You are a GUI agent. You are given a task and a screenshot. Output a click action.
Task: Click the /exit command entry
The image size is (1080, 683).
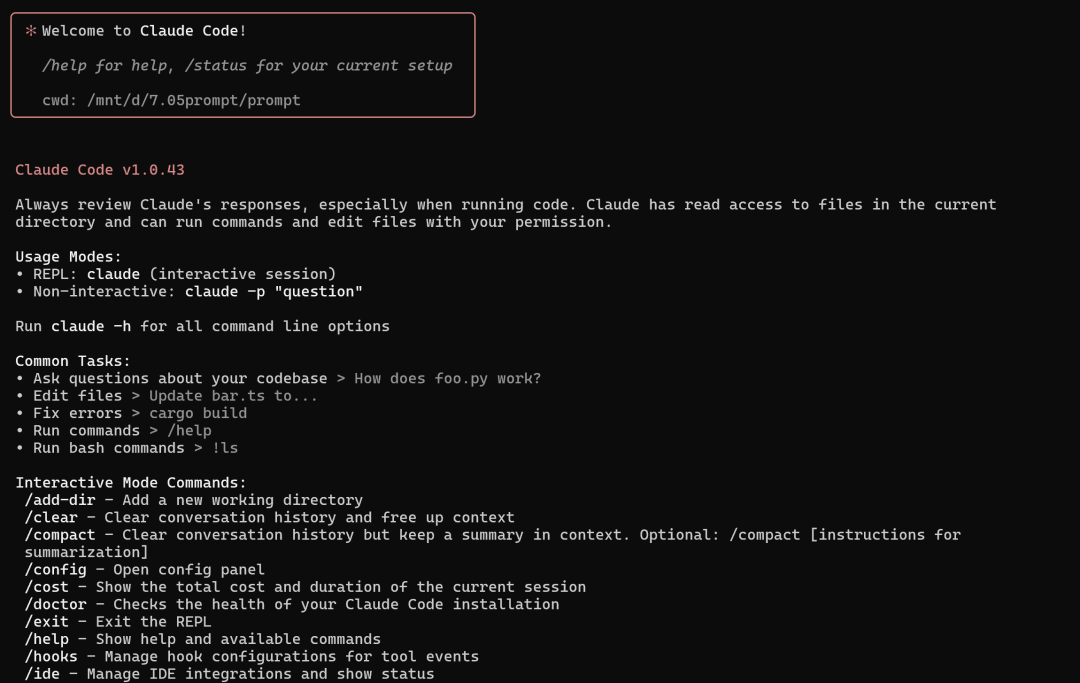point(47,622)
